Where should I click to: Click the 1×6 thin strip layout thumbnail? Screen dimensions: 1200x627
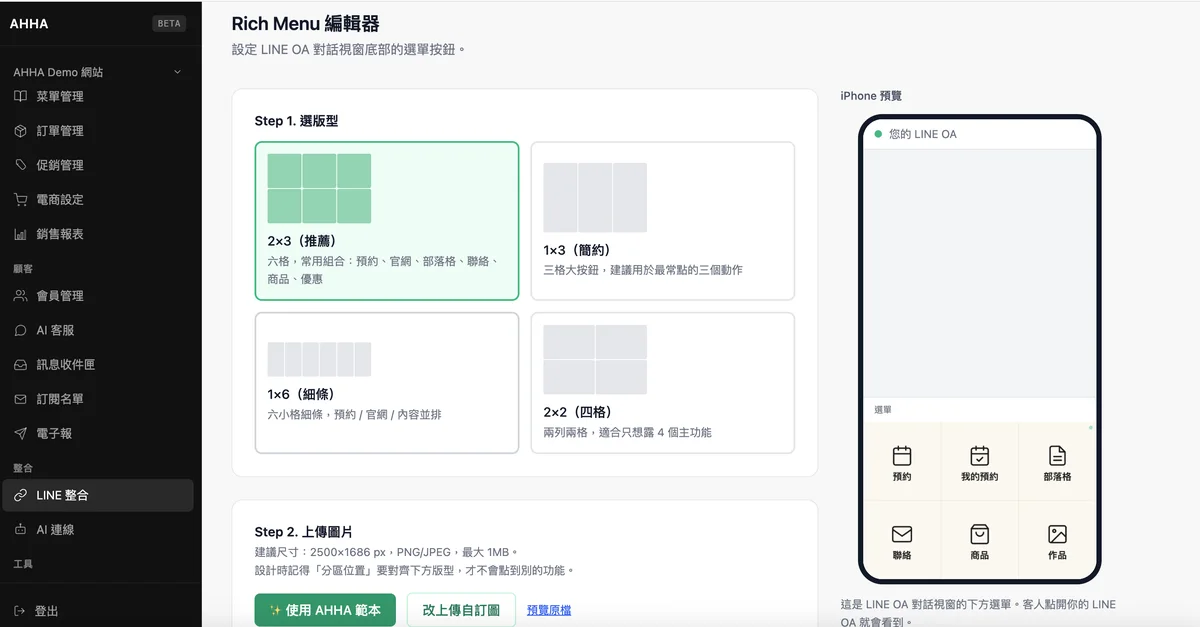[319, 359]
